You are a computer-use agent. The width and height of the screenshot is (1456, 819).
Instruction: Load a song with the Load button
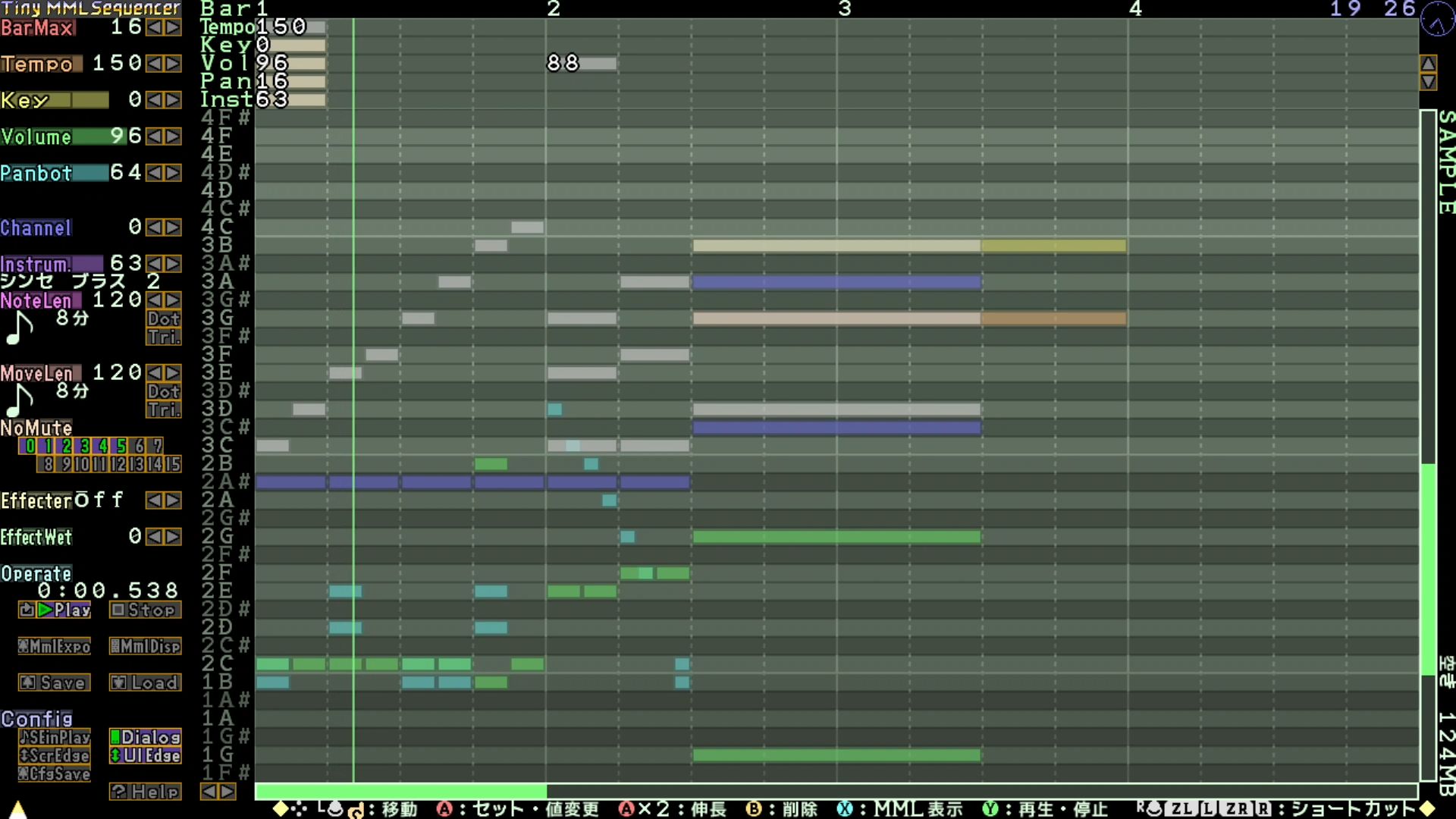[145, 682]
